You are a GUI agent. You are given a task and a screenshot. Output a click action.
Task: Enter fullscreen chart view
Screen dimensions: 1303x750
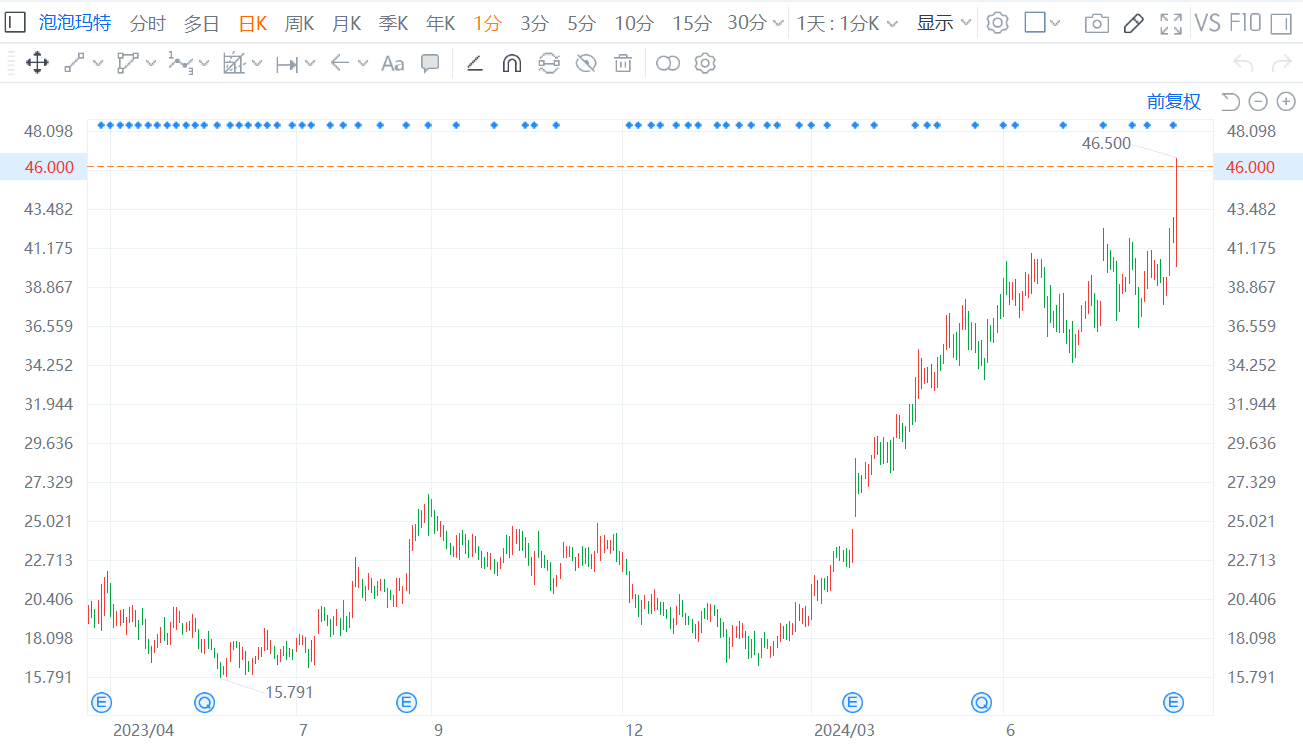coord(1170,23)
